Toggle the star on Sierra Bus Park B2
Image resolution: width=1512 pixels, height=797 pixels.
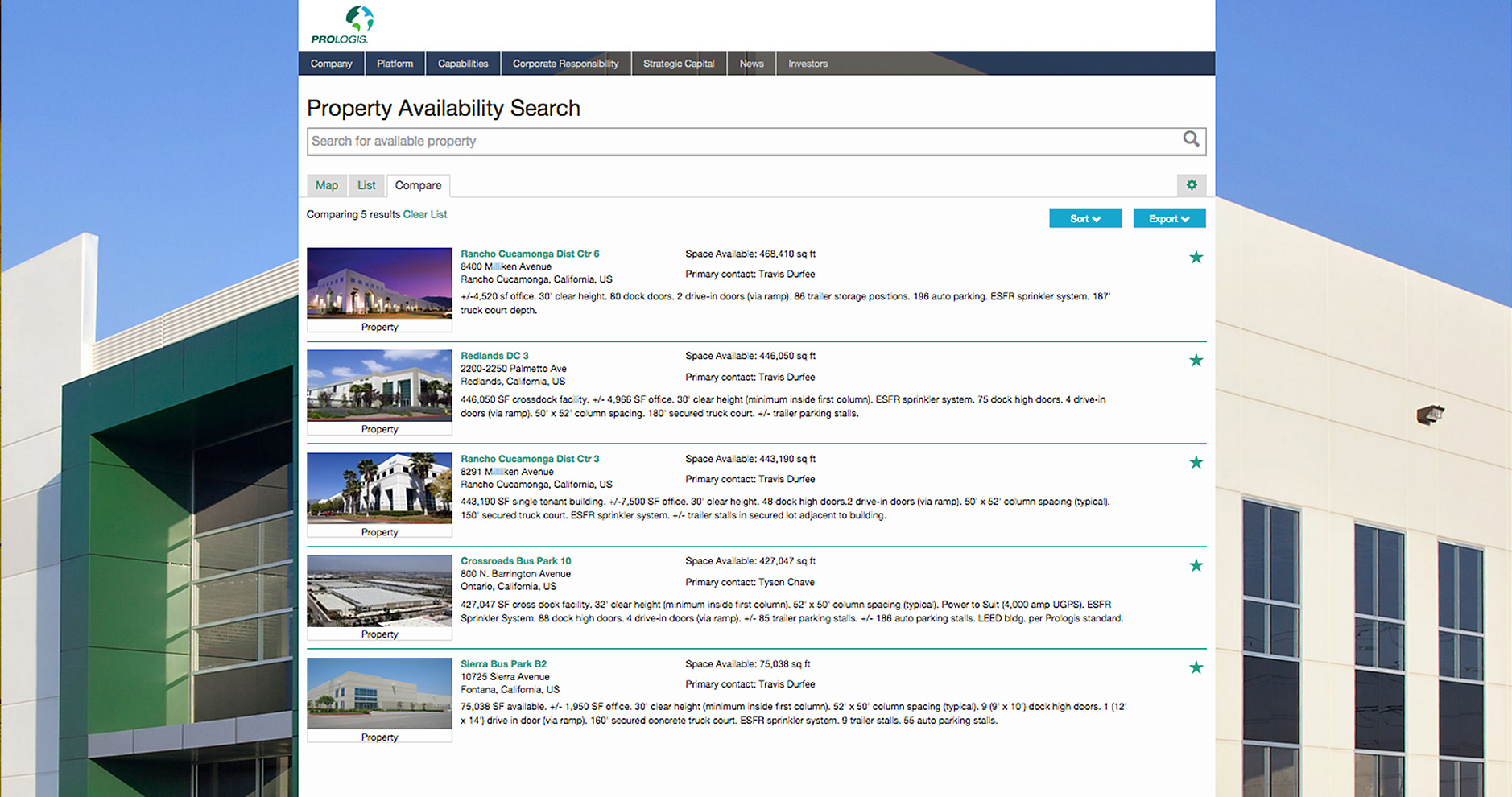pos(1196,668)
